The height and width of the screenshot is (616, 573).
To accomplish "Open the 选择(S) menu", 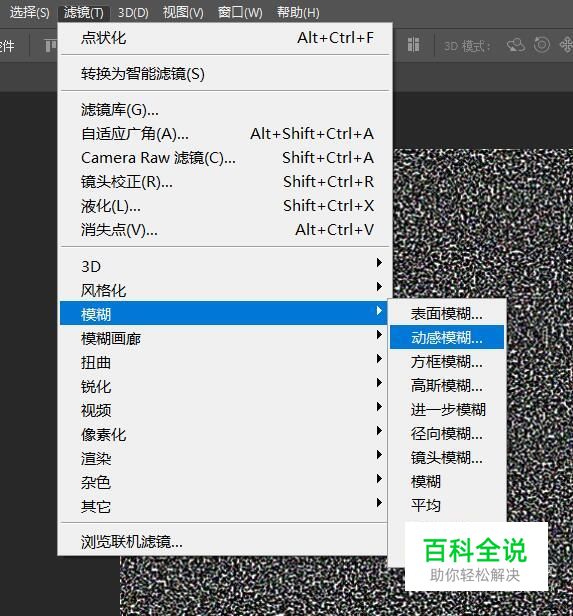I will coord(29,13).
